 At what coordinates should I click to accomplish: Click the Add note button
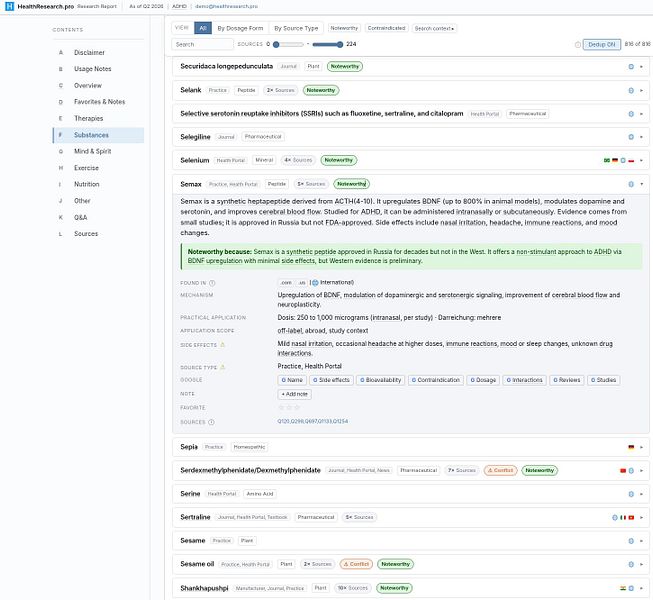coord(294,394)
